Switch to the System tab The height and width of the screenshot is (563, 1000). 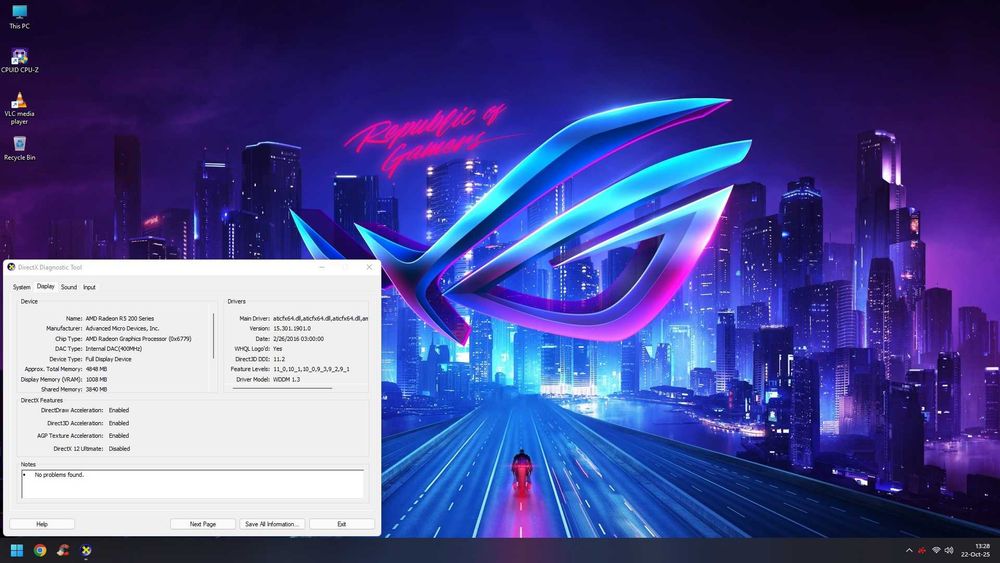[x=22, y=287]
